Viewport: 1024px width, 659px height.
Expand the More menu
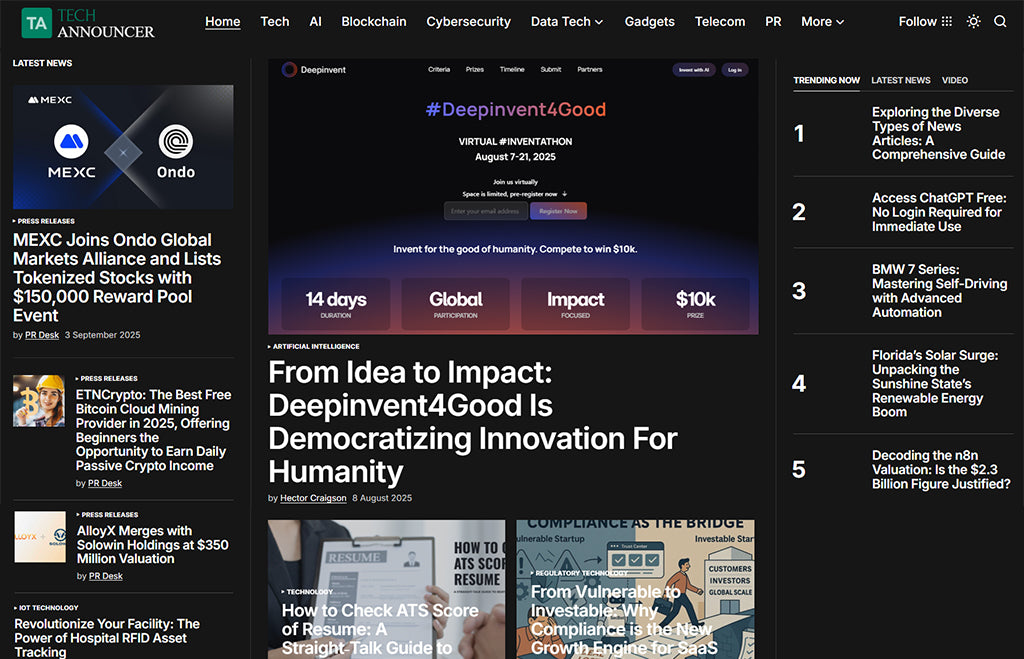(x=822, y=22)
